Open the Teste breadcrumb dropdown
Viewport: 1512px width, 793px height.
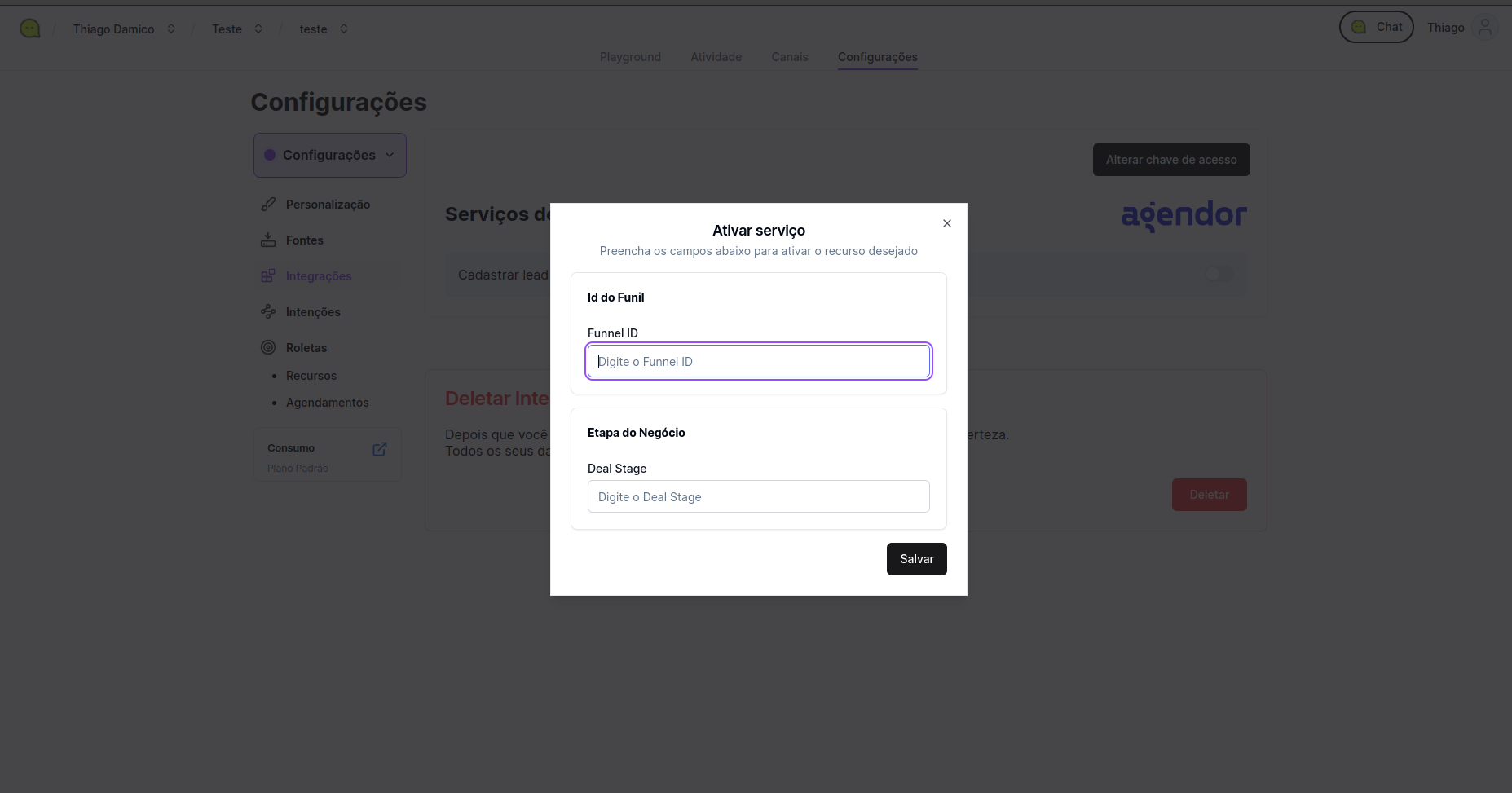click(258, 29)
